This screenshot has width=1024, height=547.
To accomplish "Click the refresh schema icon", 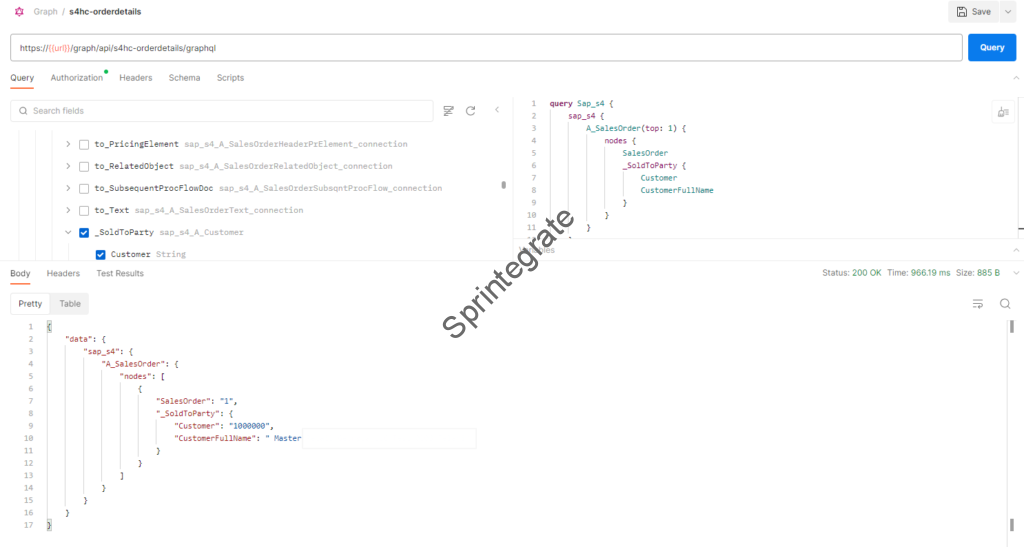I will click(x=470, y=111).
